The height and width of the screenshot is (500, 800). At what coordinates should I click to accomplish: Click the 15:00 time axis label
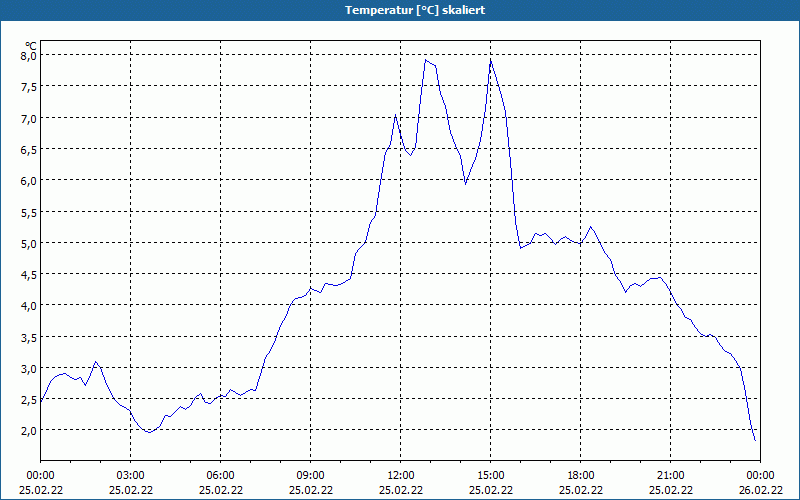491,476
